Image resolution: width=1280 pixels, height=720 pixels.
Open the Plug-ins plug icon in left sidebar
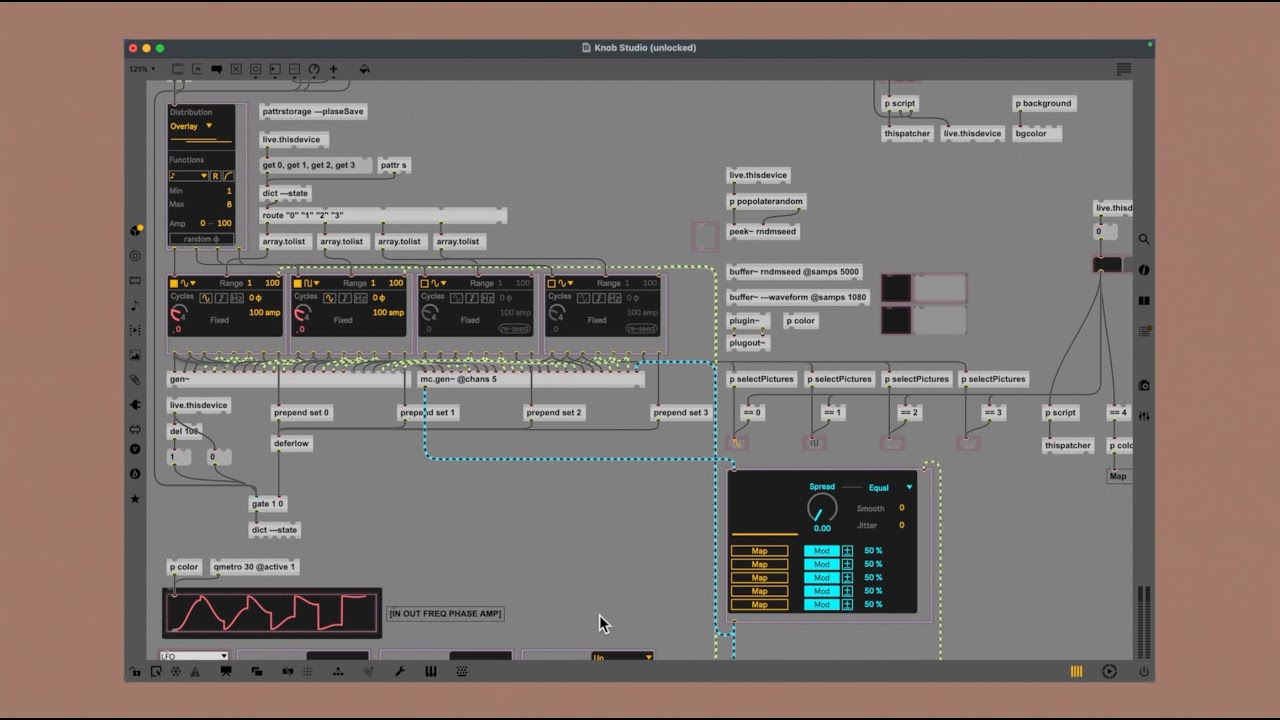coord(136,405)
